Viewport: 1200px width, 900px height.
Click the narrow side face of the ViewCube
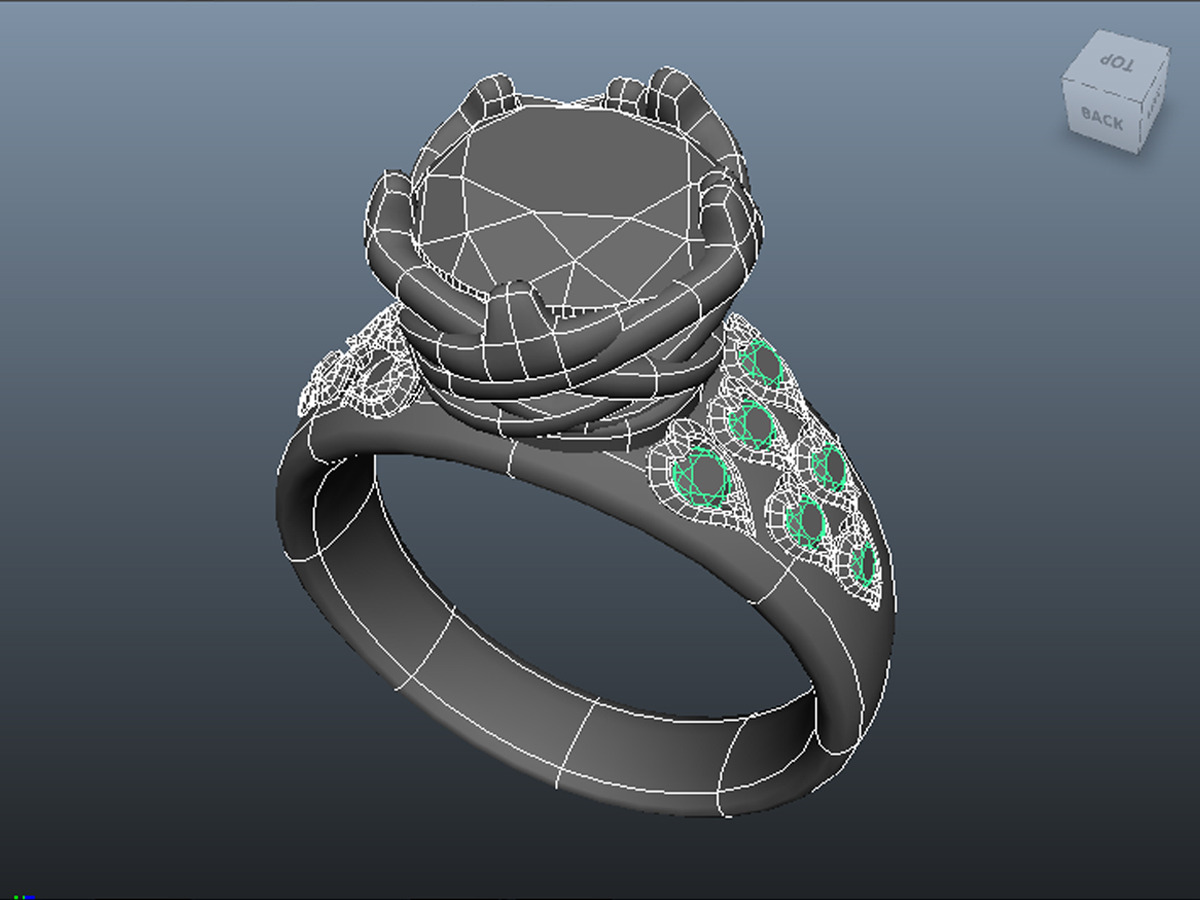point(1153,100)
